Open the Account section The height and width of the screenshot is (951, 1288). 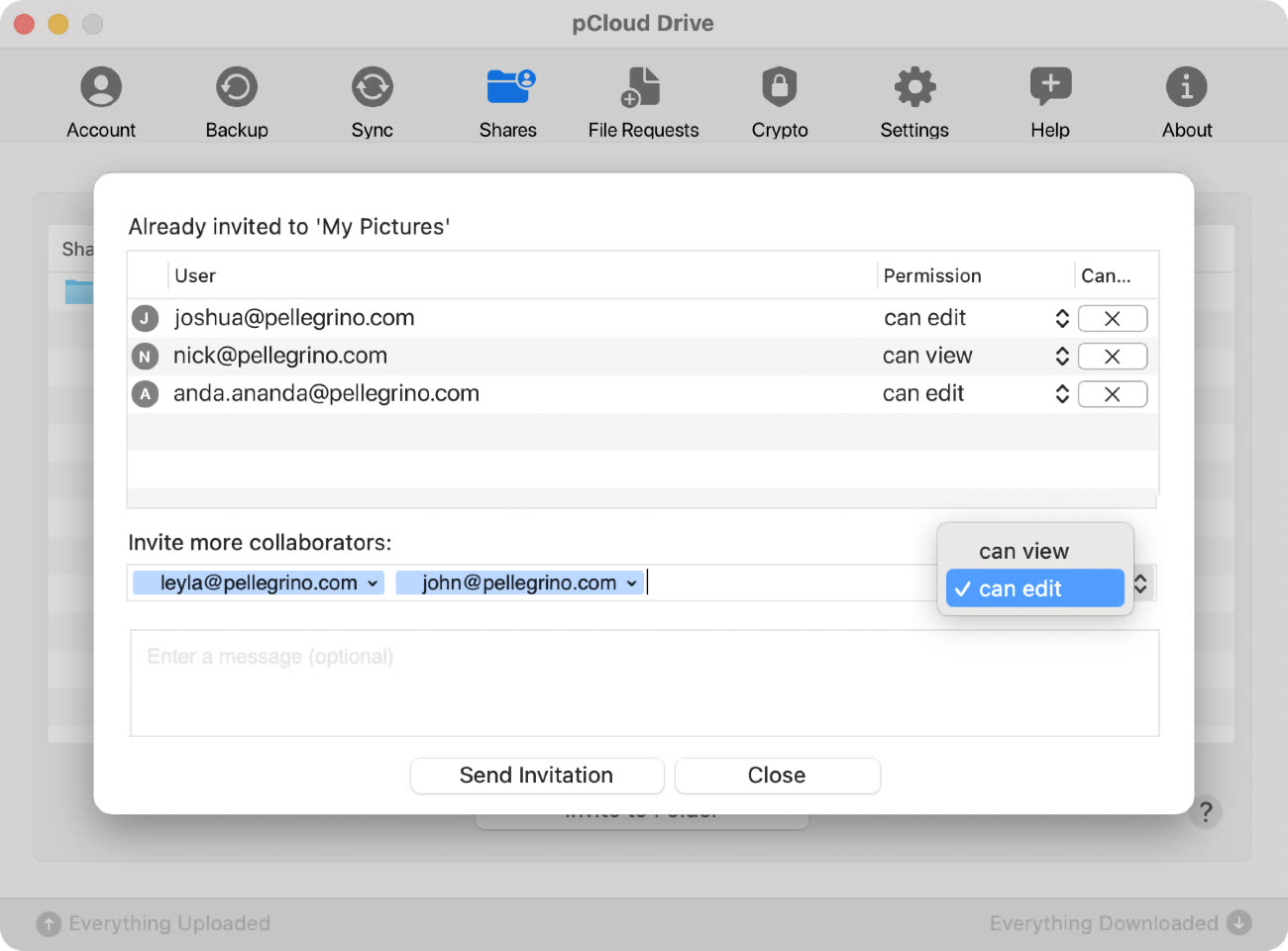(x=101, y=102)
